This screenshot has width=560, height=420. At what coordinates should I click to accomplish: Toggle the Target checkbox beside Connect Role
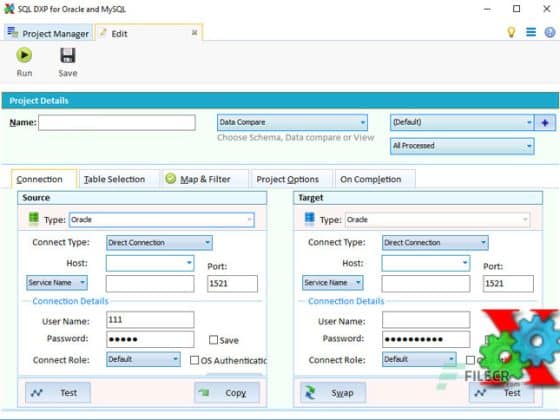click(x=470, y=360)
